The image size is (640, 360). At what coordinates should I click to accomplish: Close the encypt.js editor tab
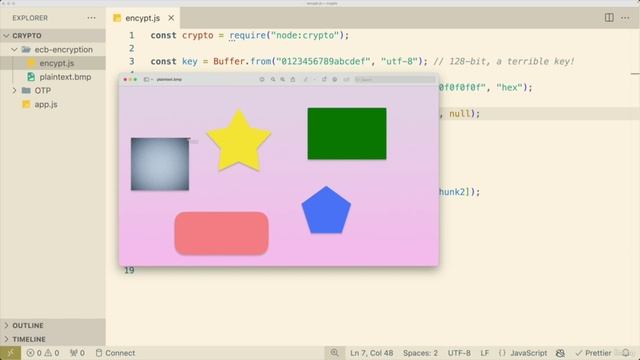pos(171,18)
